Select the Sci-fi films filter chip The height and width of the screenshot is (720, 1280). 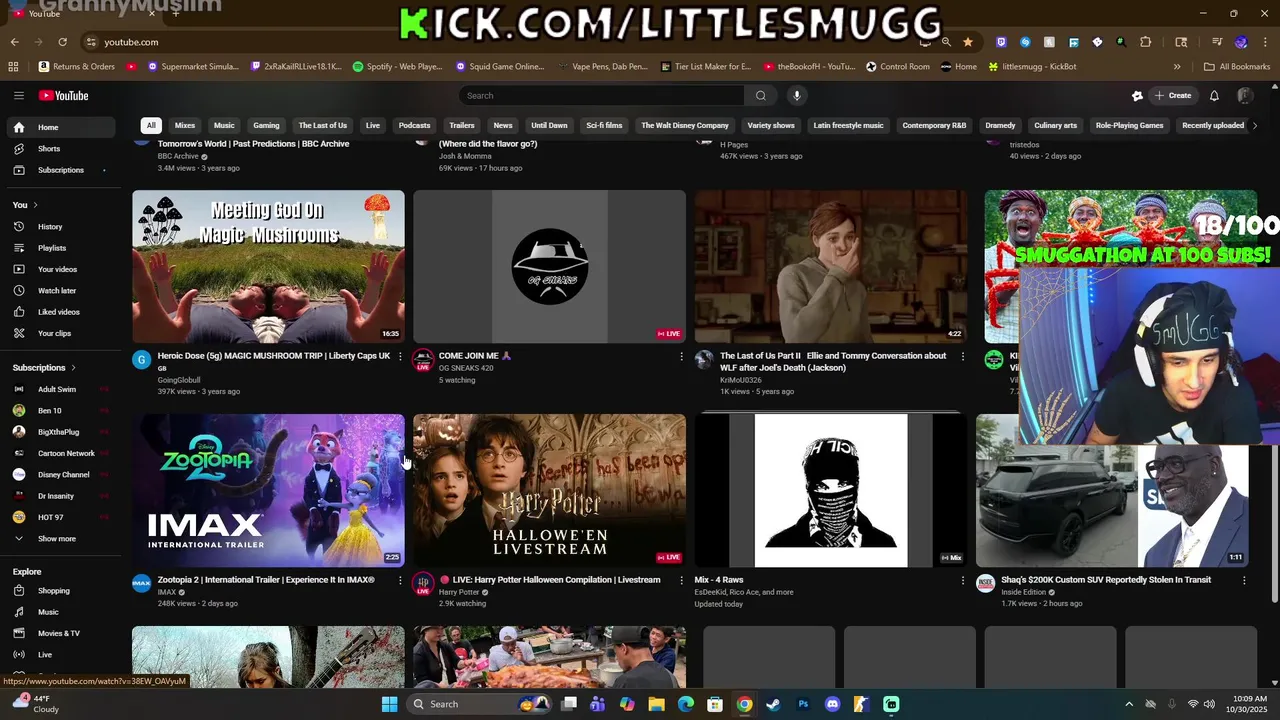604,125
